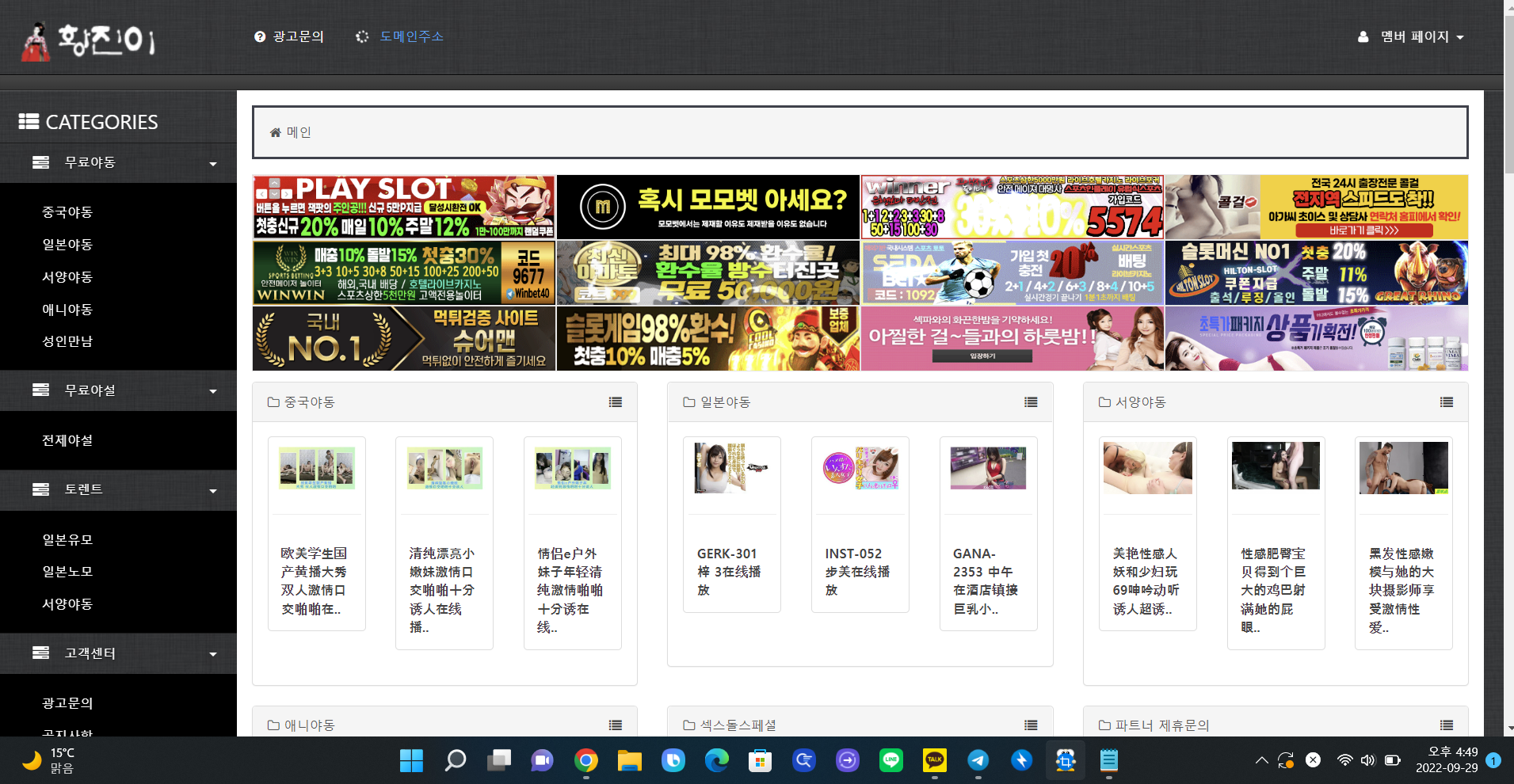Click the 황진이 site logo

click(88, 40)
